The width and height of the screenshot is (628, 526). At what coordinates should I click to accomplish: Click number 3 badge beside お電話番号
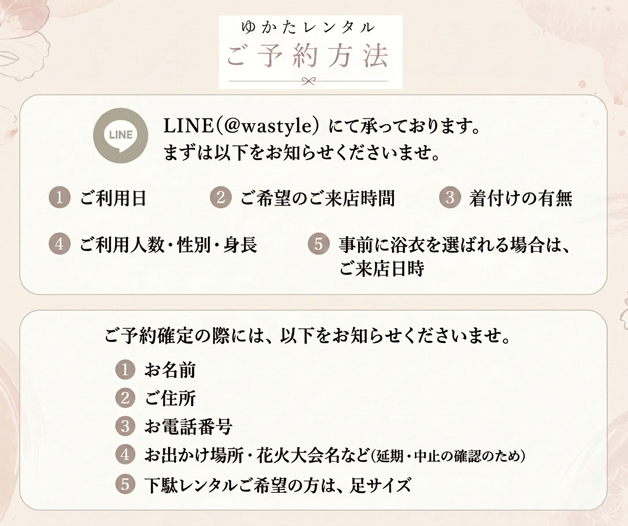point(125,426)
